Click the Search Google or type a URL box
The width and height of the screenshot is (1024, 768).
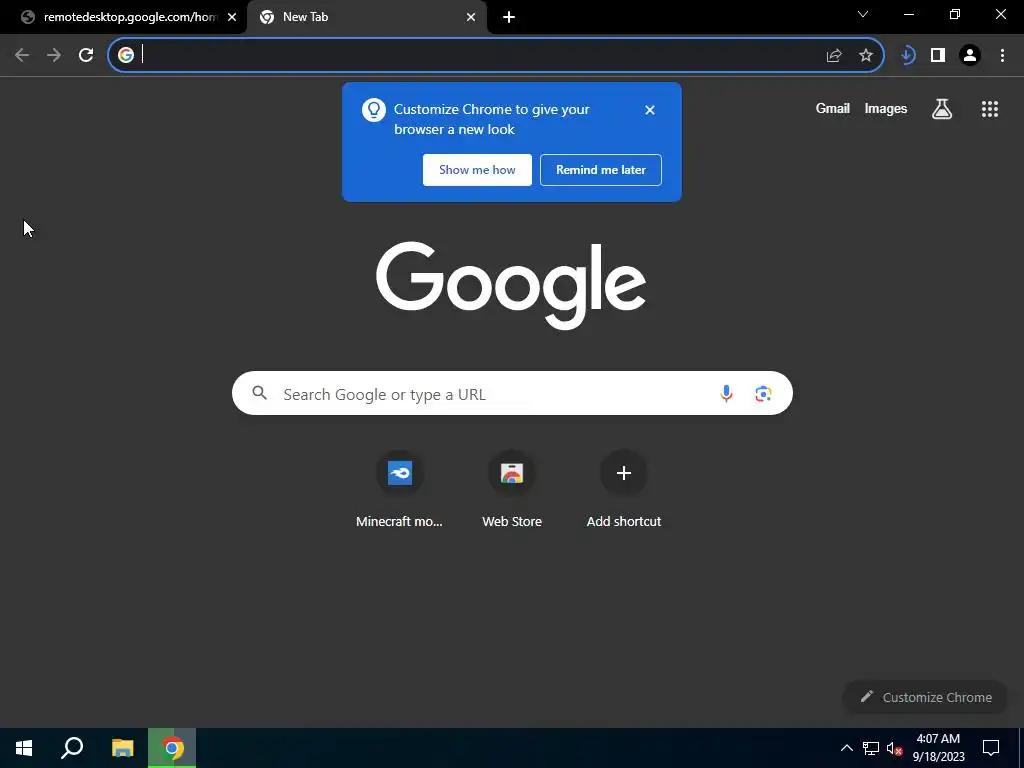(512, 393)
